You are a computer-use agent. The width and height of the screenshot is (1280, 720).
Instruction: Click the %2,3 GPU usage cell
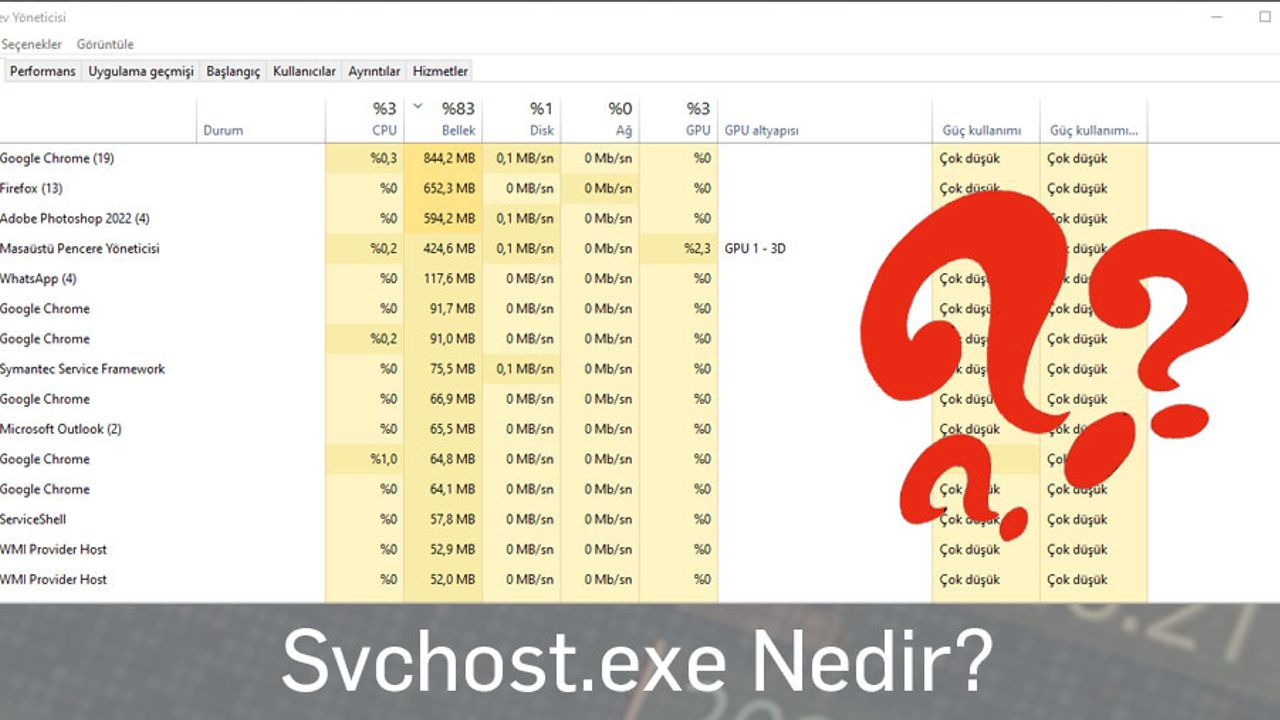[x=679, y=248]
